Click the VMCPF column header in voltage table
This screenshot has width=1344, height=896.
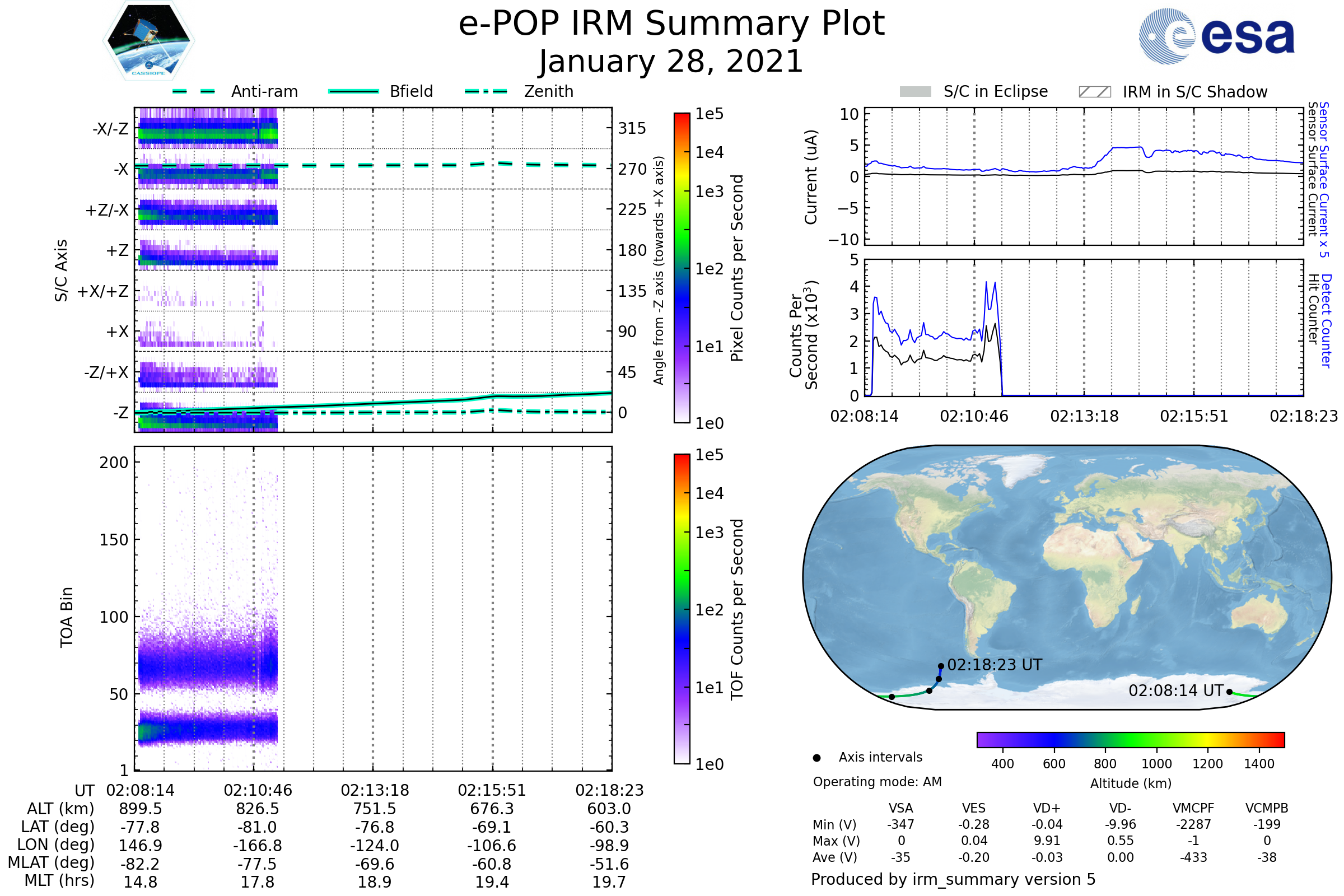(x=1193, y=809)
